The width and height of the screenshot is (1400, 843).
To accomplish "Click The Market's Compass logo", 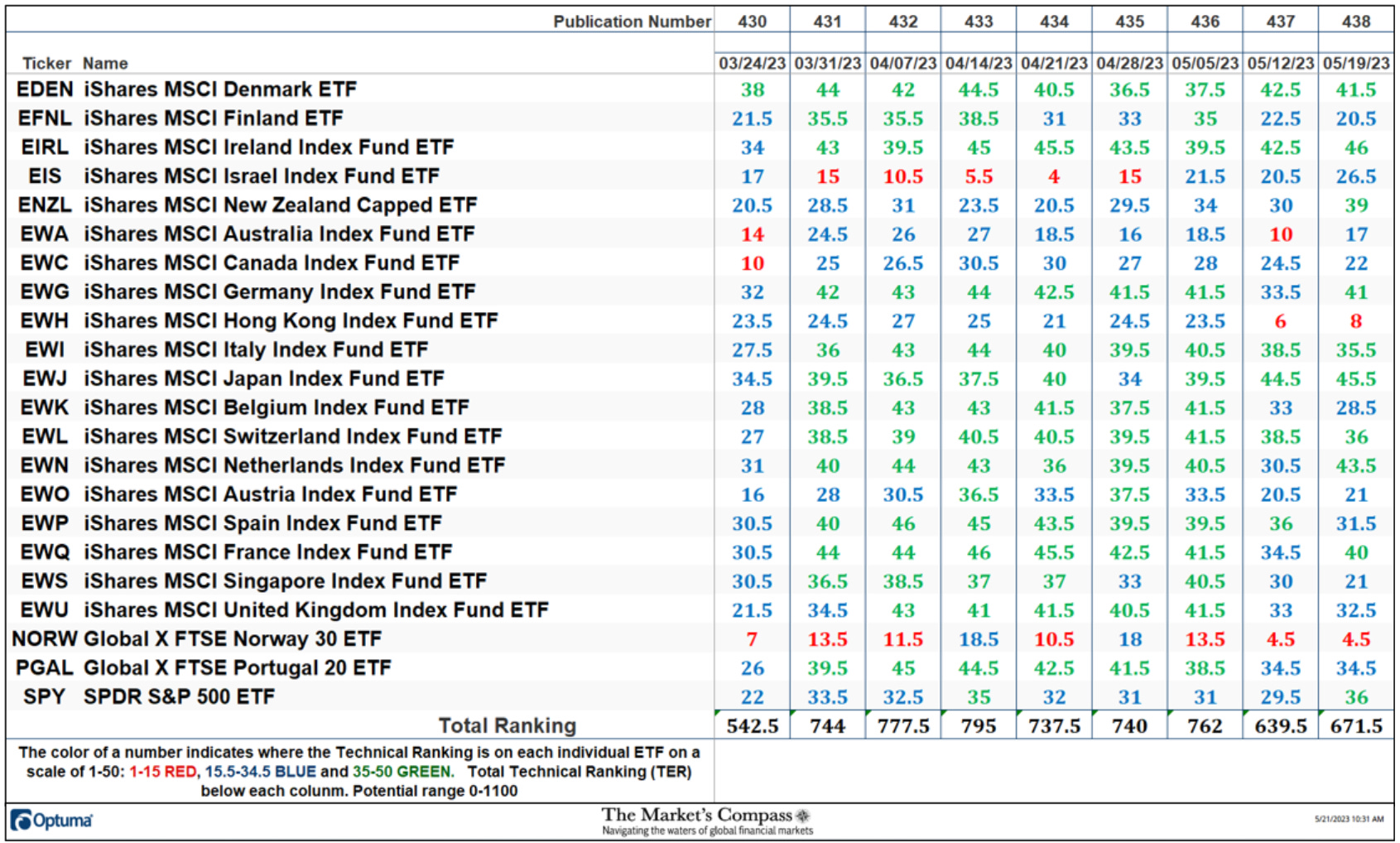I will pyautogui.click(x=706, y=815).
